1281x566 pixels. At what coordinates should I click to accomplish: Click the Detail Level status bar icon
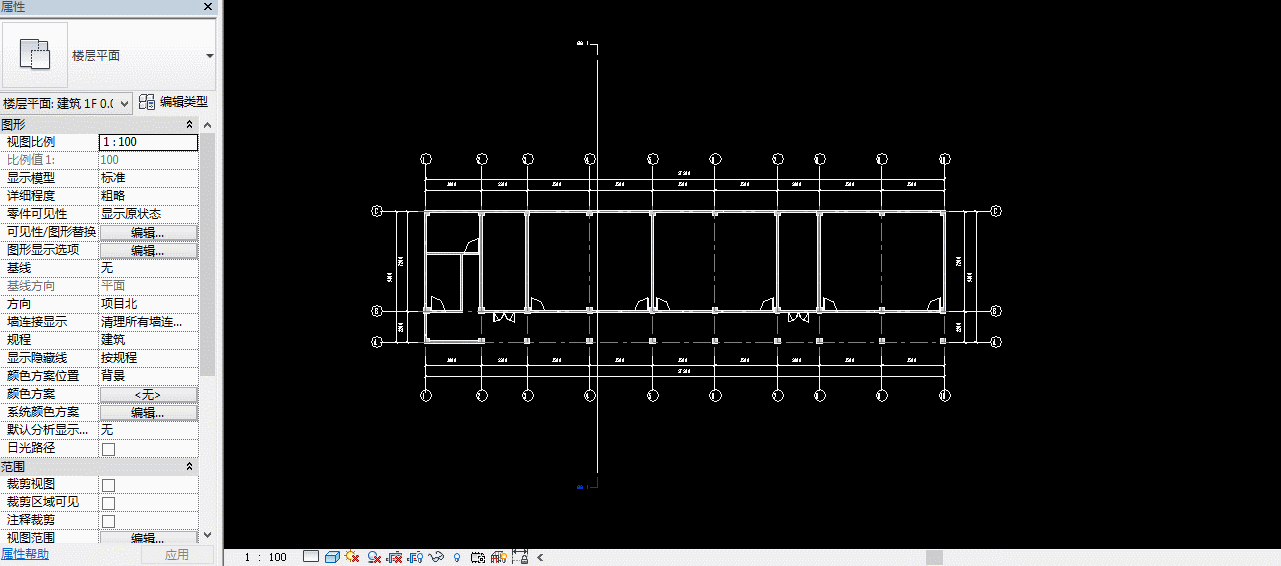point(311,557)
